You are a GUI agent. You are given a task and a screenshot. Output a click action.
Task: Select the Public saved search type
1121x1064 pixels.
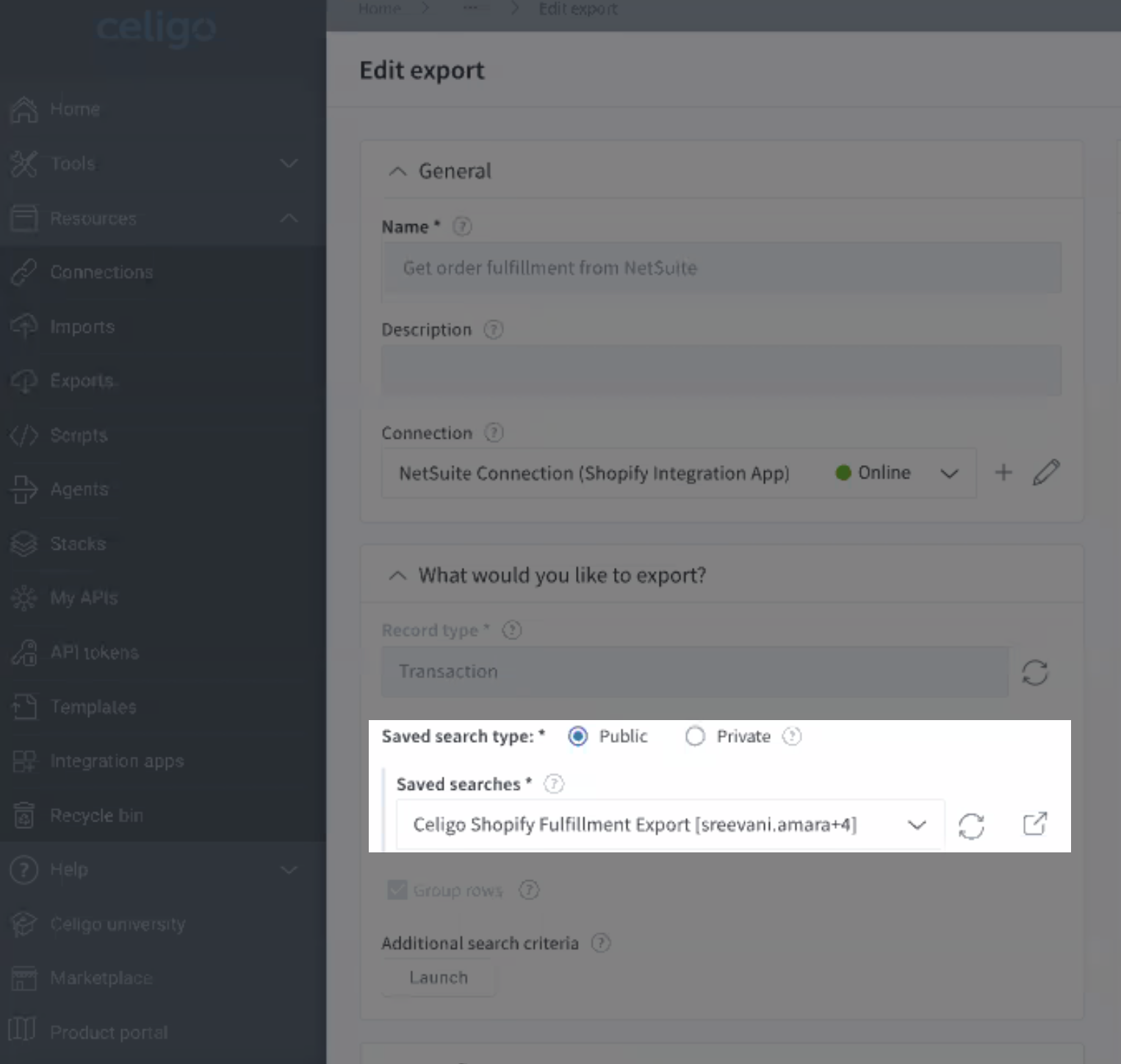tap(578, 736)
